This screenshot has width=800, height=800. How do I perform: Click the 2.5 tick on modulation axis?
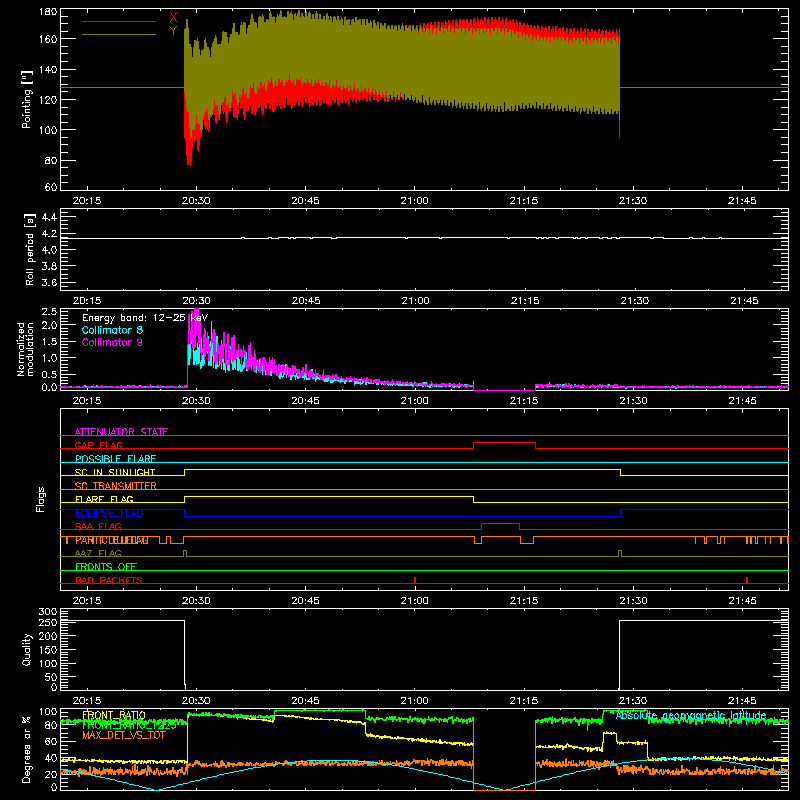(x=49, y=312)
